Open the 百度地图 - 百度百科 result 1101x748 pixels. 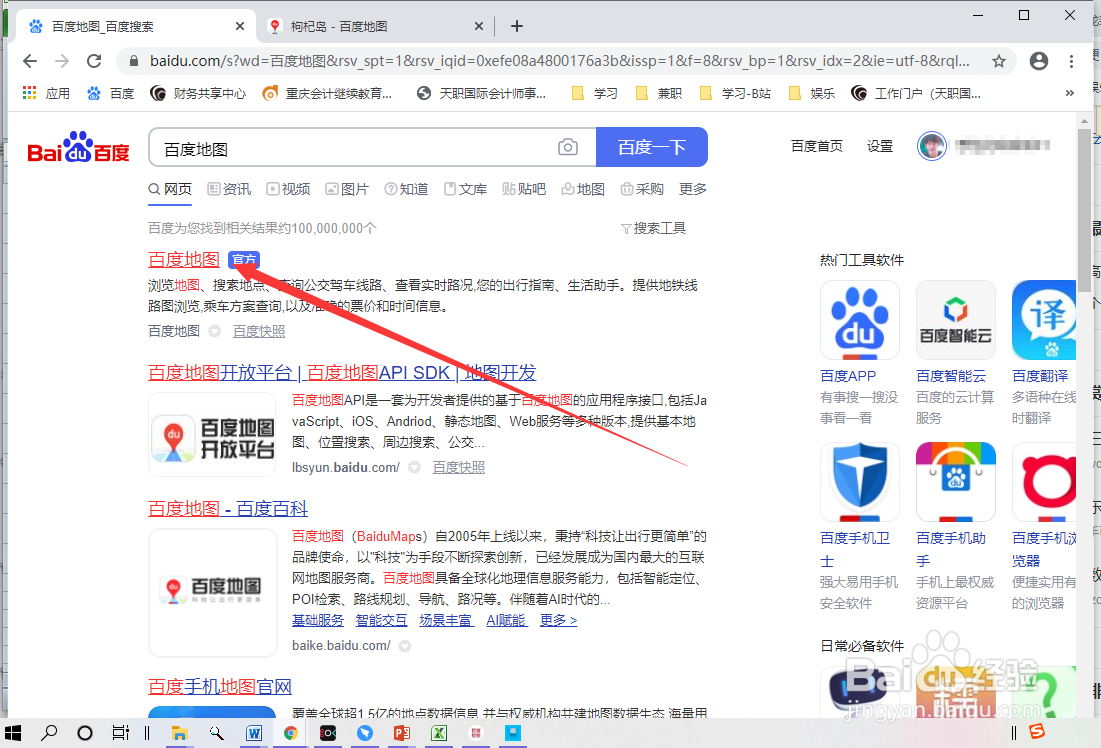click(x=228, y=508)
